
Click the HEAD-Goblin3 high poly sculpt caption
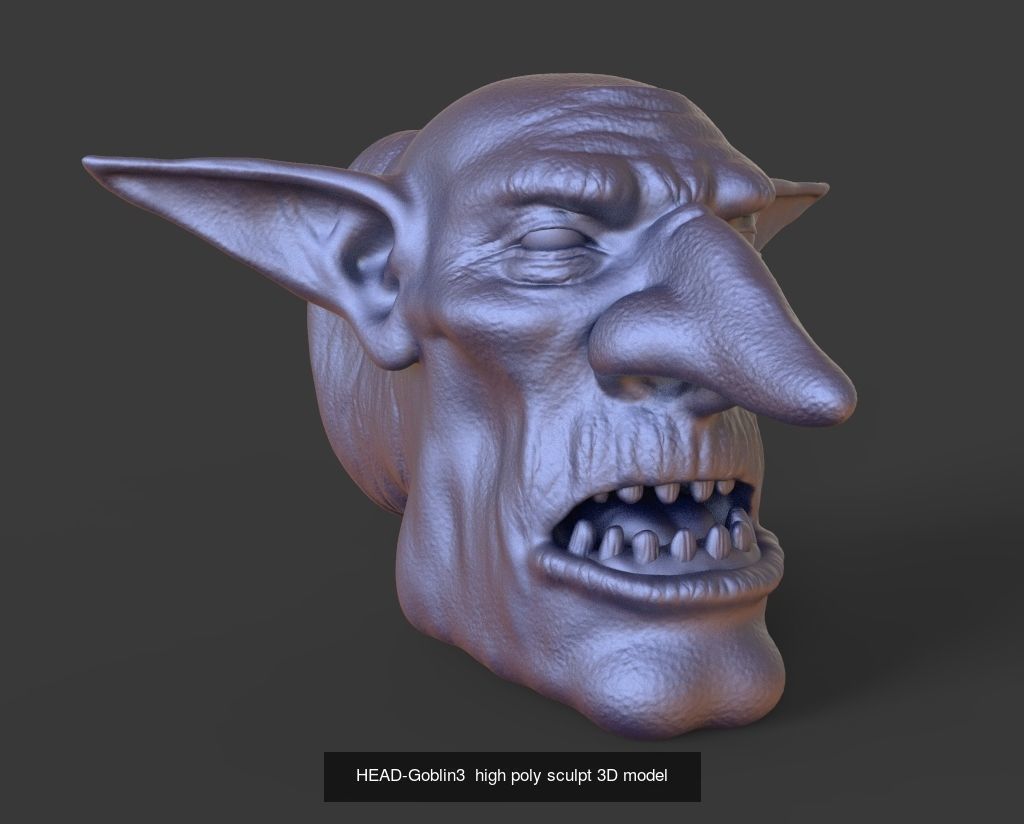click(x=512, y=776)
